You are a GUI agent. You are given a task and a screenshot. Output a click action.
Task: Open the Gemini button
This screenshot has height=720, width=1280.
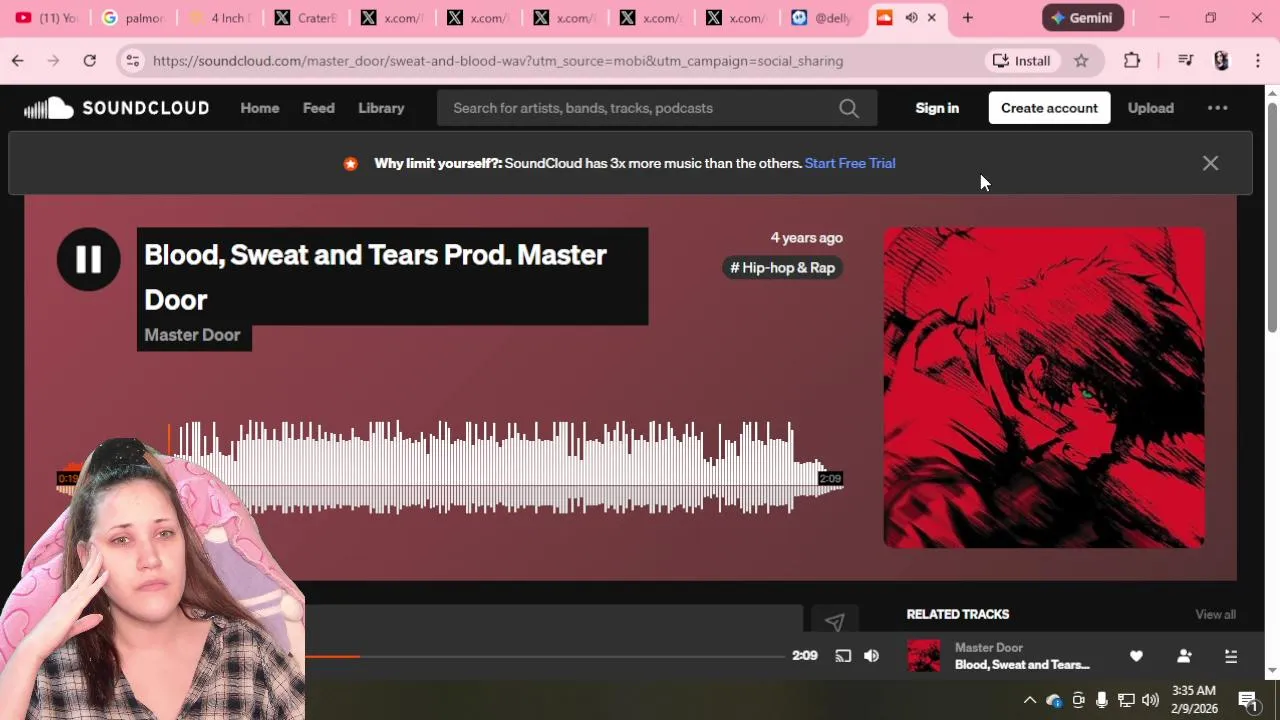tap(1083, 18)
